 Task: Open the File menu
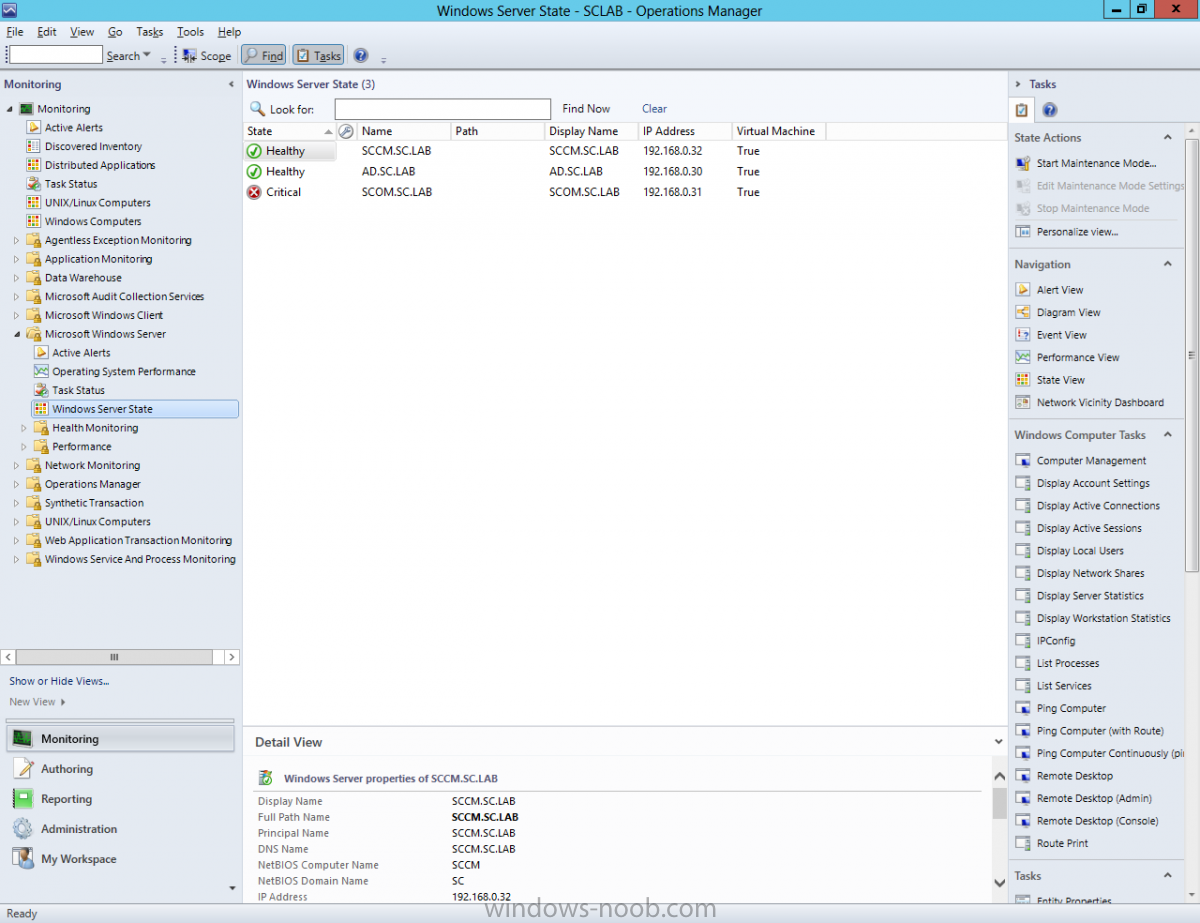click(x=14, y=32)
